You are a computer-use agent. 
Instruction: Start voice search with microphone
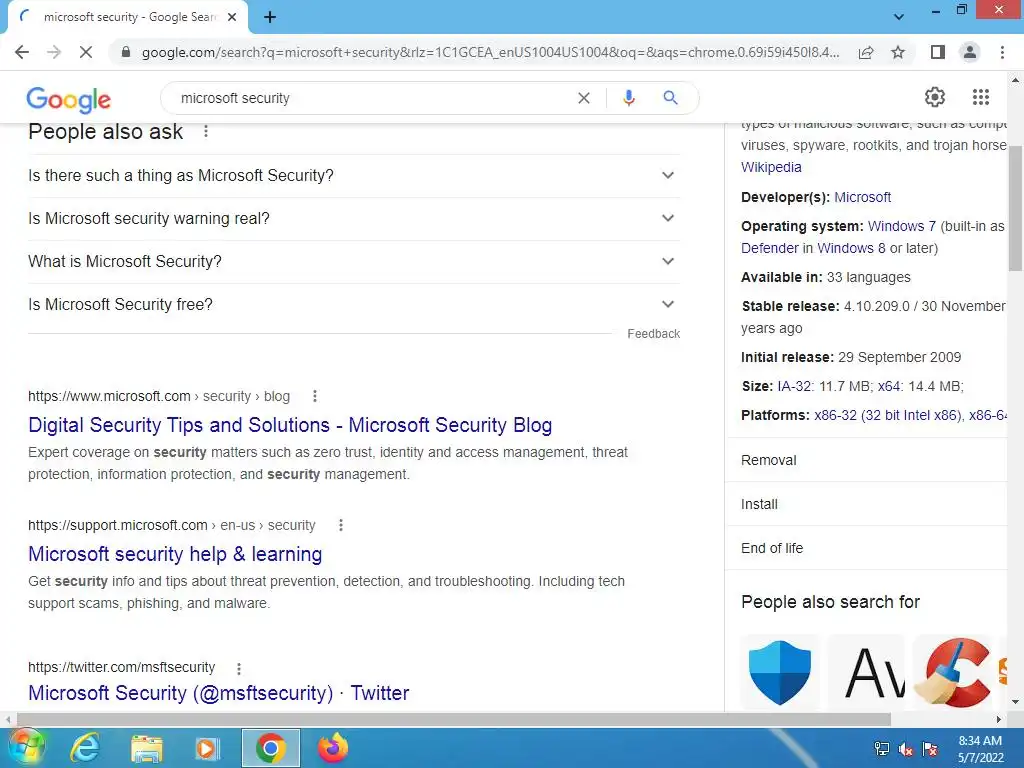click(628, 98)
